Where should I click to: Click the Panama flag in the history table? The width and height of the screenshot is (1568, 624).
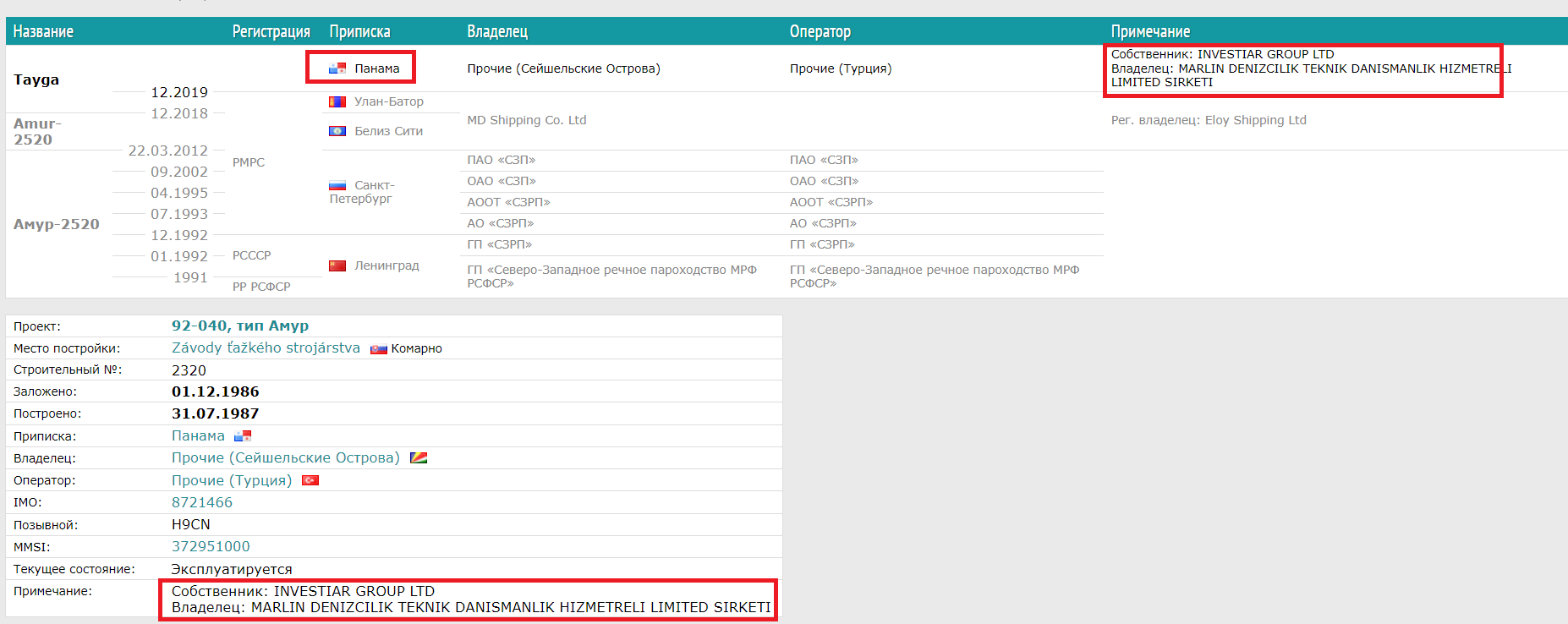(x=337, y=68)
